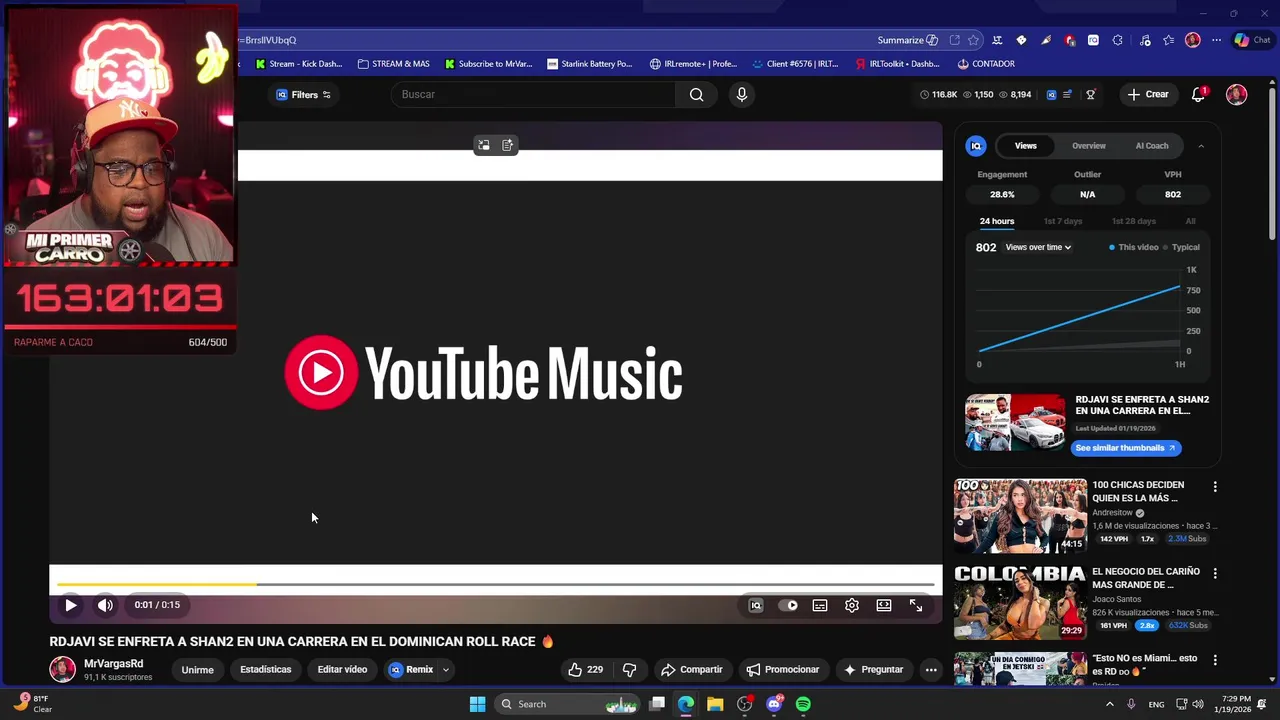1280x720 pixels.
Task: Click Editar vídeo button
Action: [342, 670]
